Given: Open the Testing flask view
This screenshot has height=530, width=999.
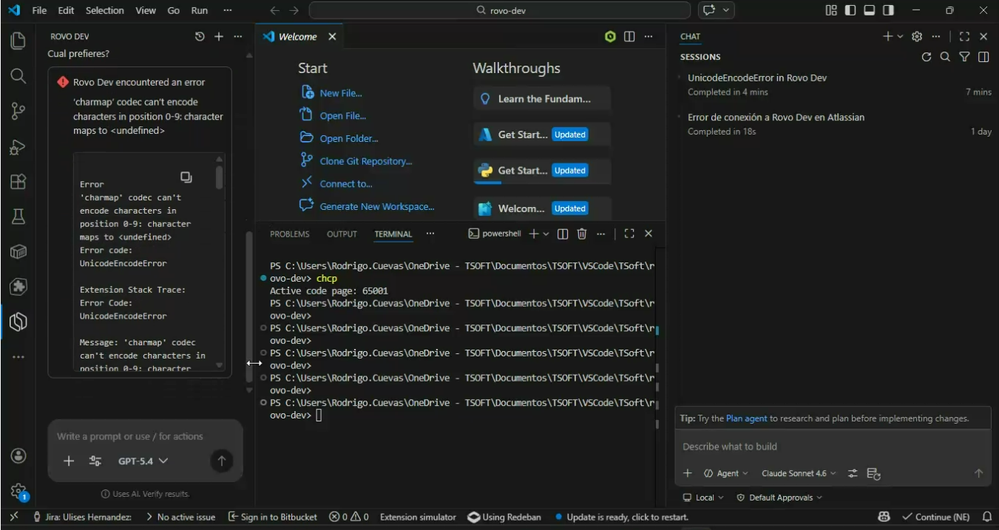Looking at the screenshot, I should point(18,217).
